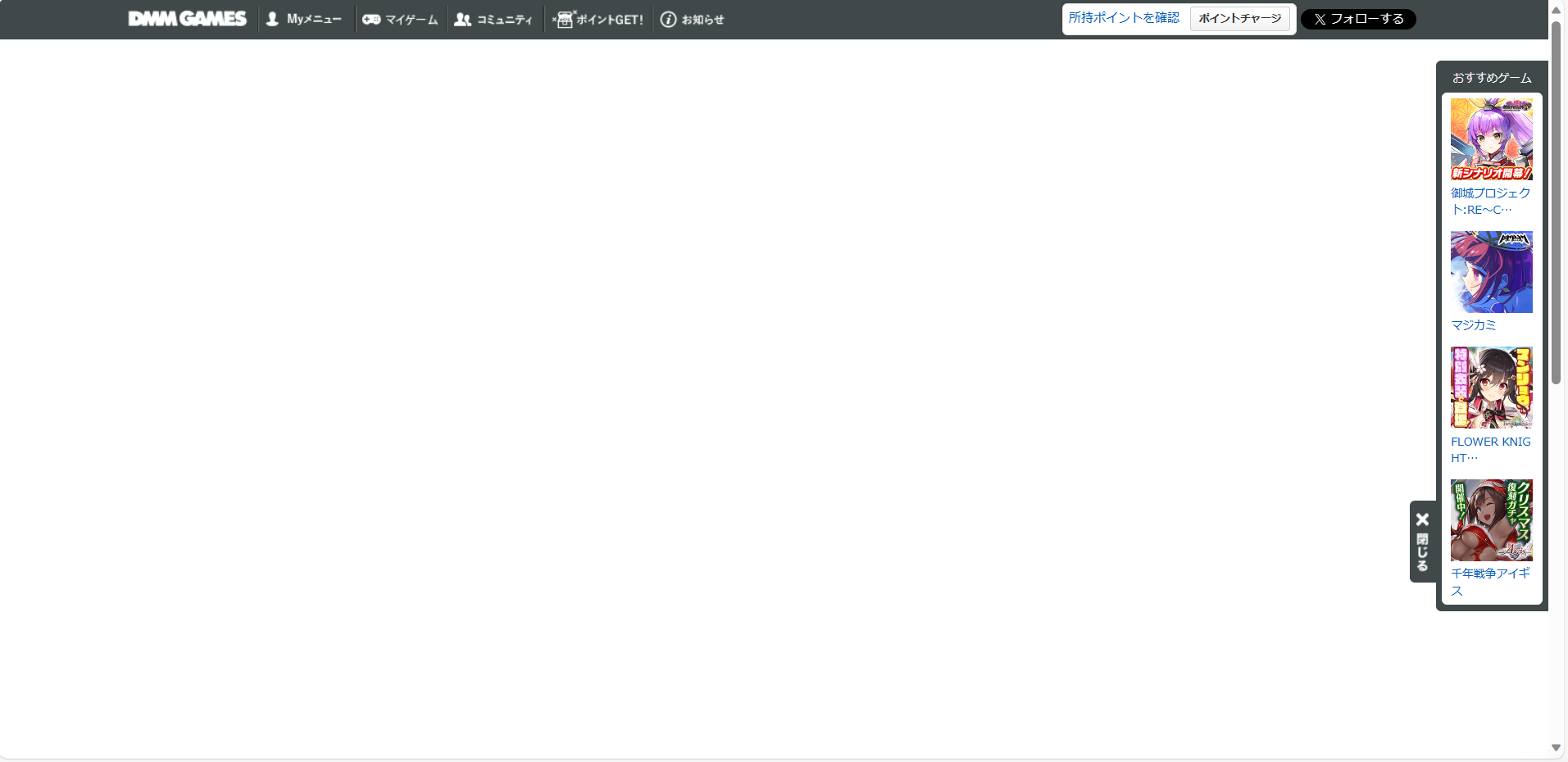Image resolution: width=1568 pixels, height=762 pixels.
Task: Click the scrollbar up arrow
Action: 1557,10
